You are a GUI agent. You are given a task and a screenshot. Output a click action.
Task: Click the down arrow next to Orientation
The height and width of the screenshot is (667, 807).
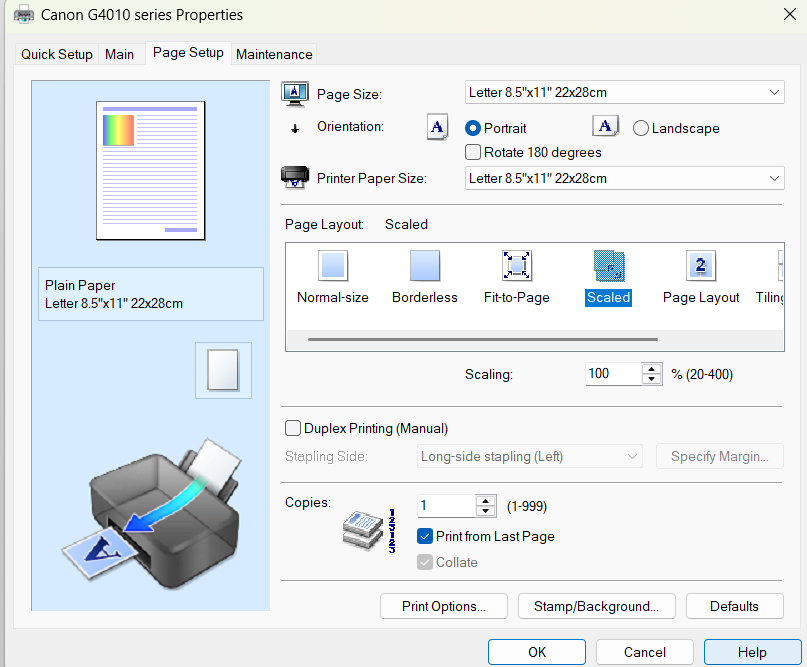click(295, 129)
